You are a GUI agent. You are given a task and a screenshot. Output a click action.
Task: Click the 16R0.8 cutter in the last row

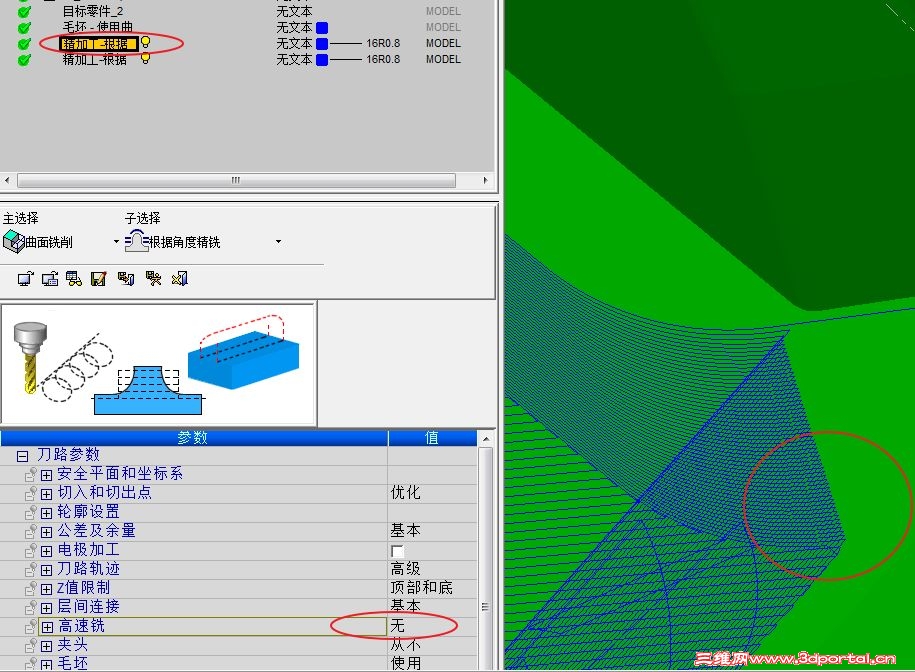tap(383, 60)
